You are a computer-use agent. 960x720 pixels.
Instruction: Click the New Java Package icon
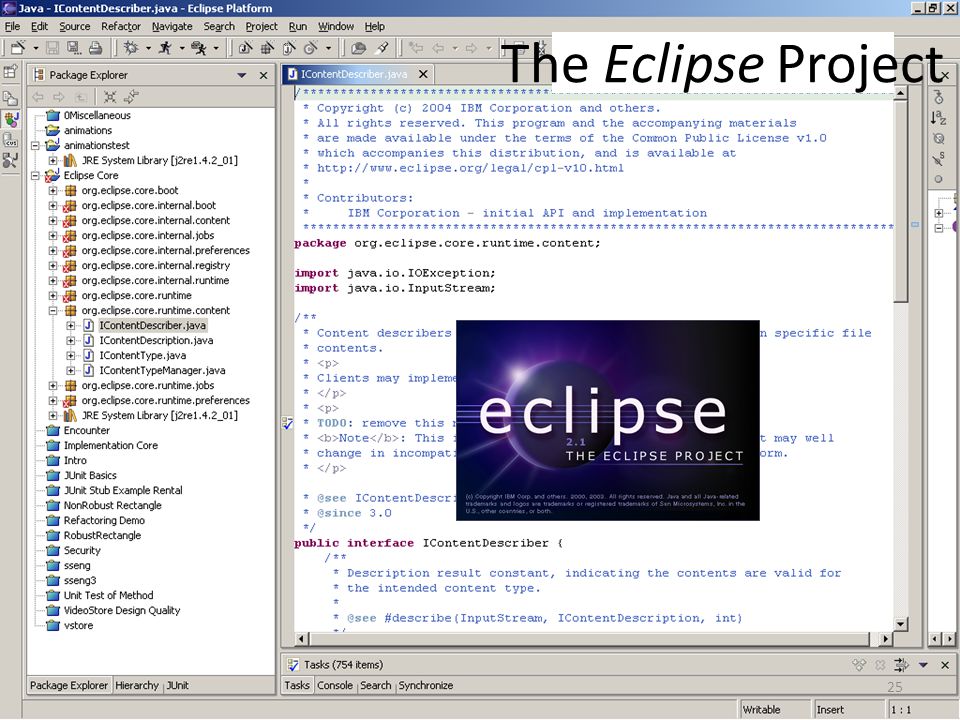(x=268, y=48)
